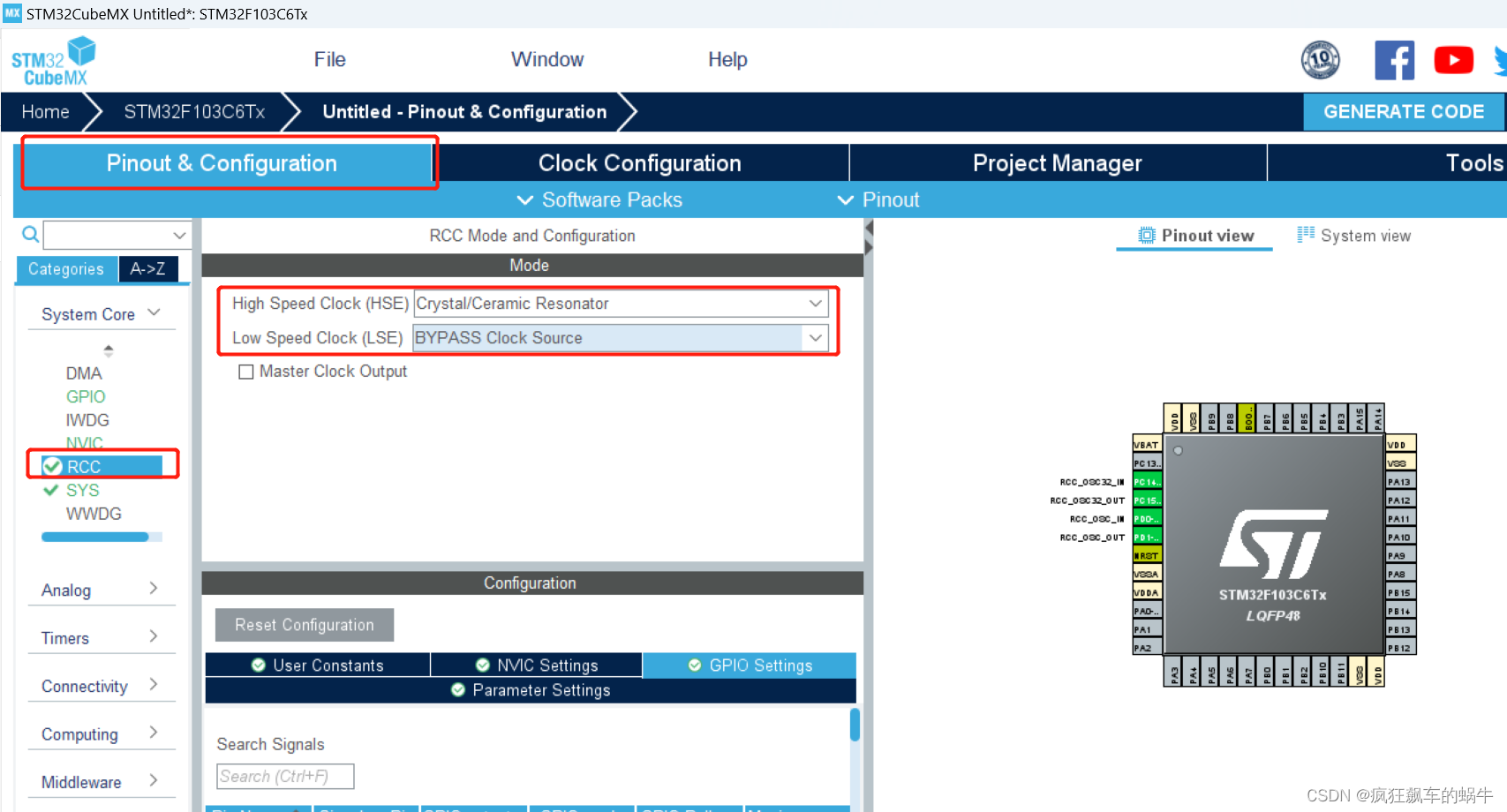Select pin PA11 on the chip
The height and width of the screenshot is (812, 1507).
tap(1401, 519)
